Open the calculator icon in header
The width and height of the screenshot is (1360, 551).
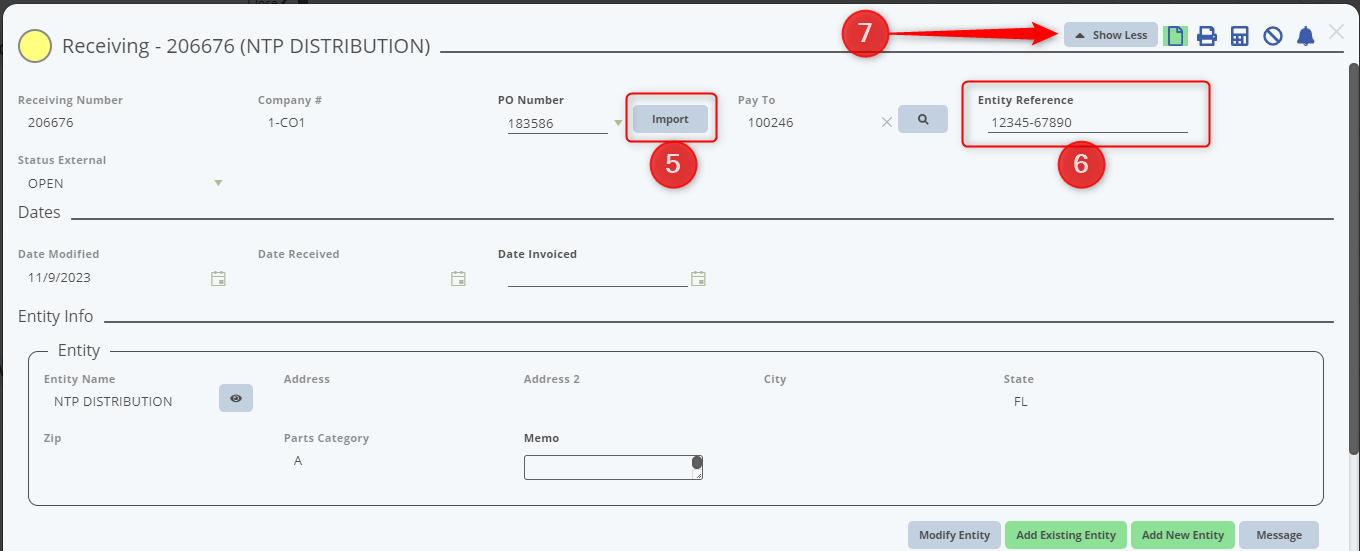[1240, 36]
